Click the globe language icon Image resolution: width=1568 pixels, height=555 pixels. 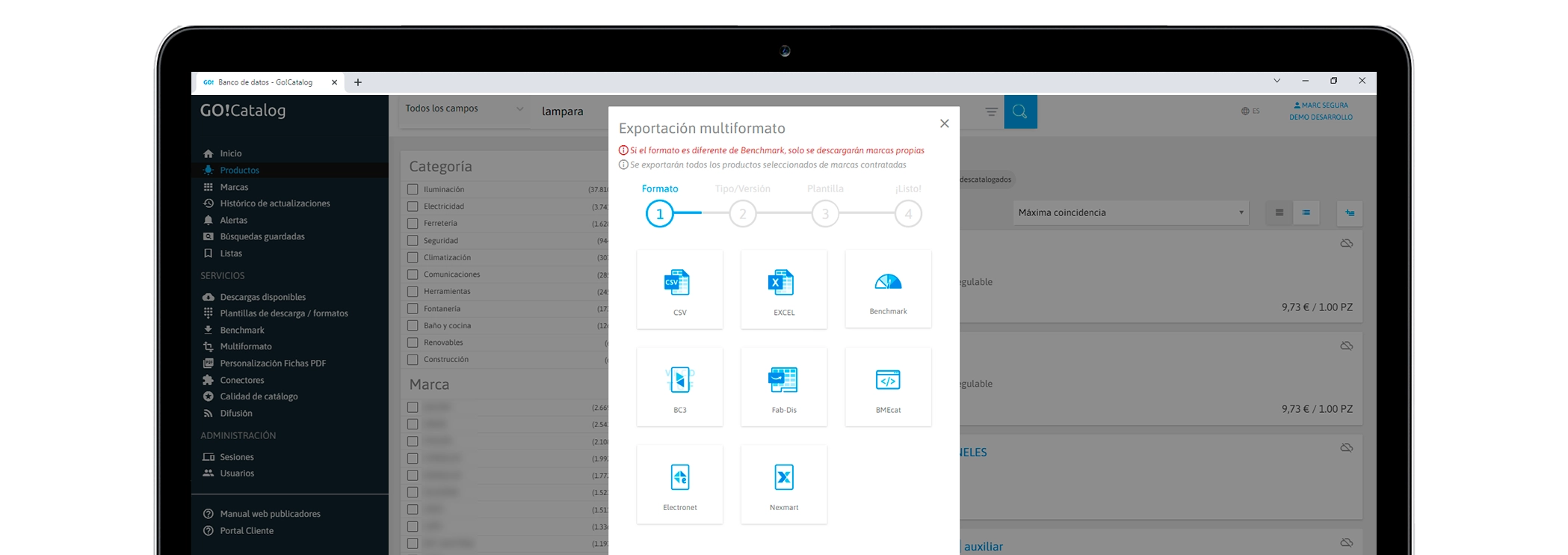1245,111
